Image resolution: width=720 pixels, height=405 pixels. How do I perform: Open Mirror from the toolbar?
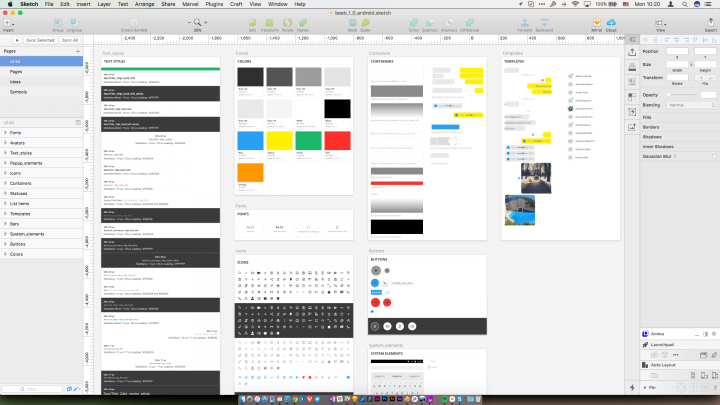[596, 22]
